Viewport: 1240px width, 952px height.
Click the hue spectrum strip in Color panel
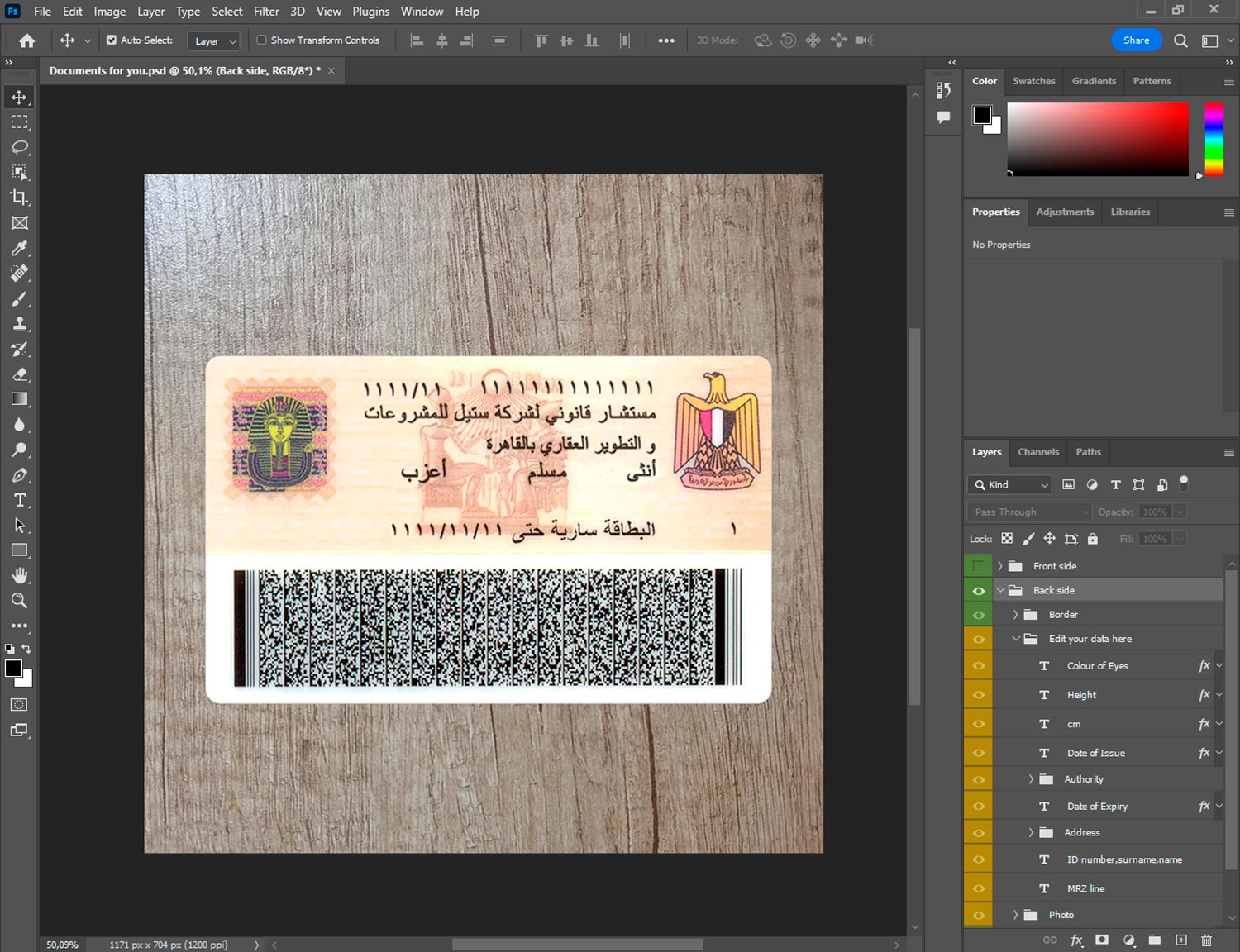point(1213,139)
